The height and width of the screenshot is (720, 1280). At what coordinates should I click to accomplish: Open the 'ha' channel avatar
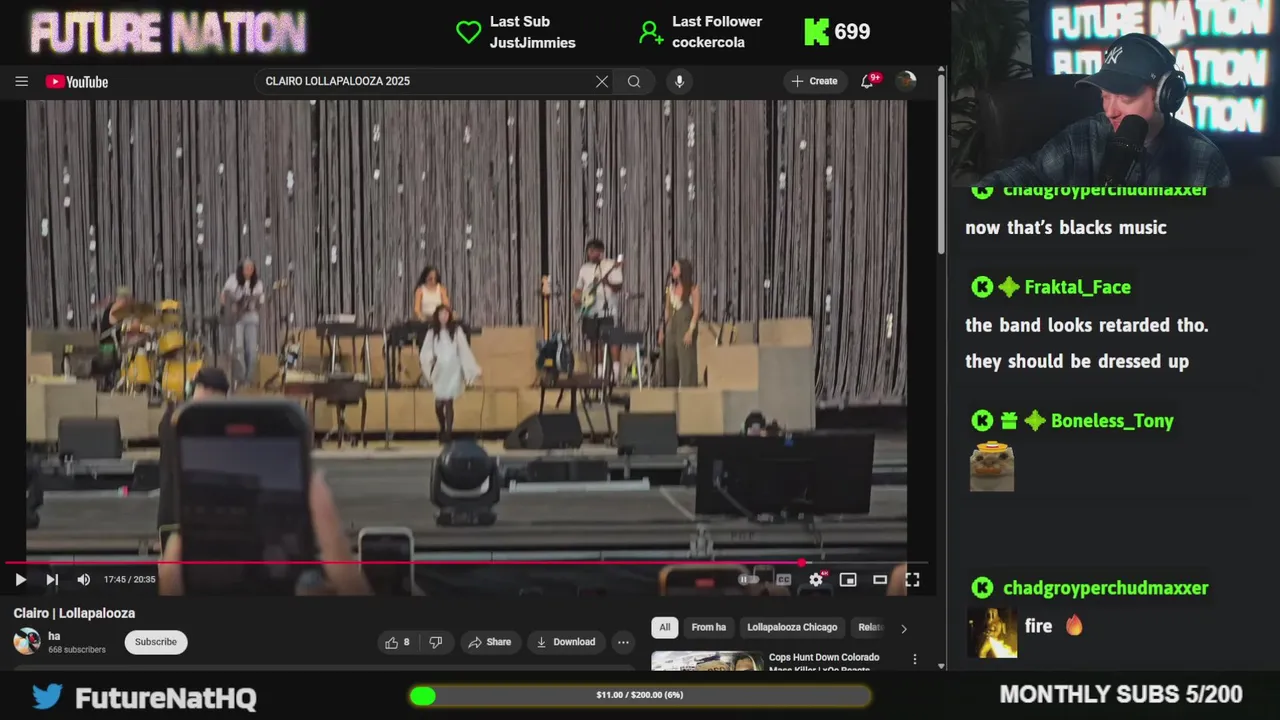click(x=27, y=641)
